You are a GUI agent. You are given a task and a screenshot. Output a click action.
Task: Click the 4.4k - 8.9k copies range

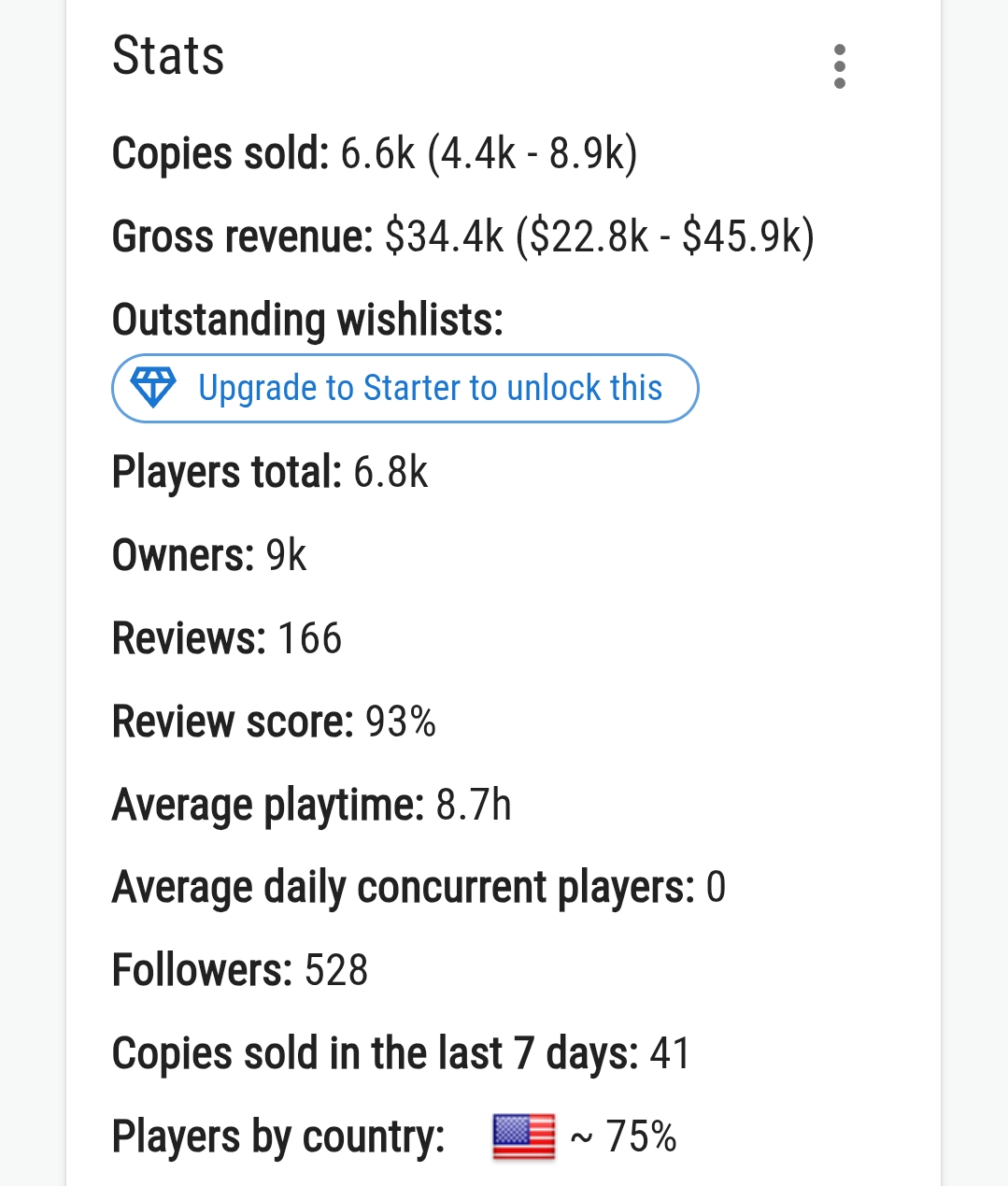[532, 153]
